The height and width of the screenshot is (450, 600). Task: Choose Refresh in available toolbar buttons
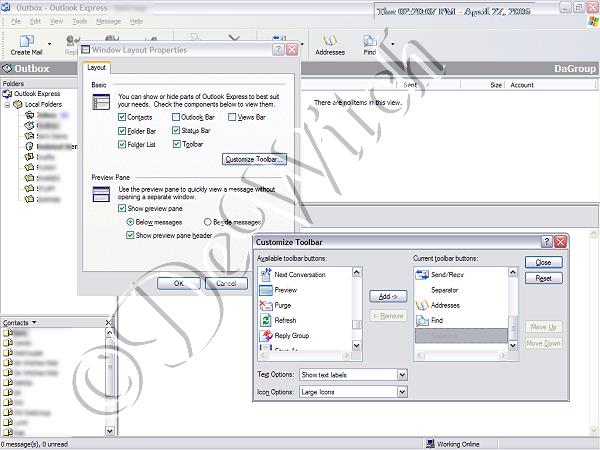tap(285, 320)
